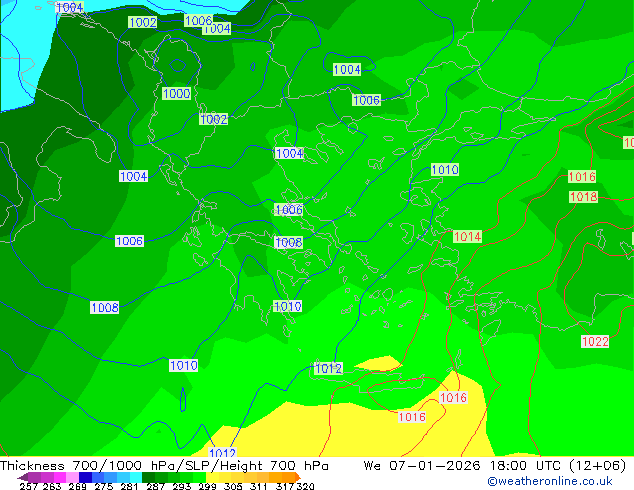Select the cyan swatch in the color scale

(136, 477)
